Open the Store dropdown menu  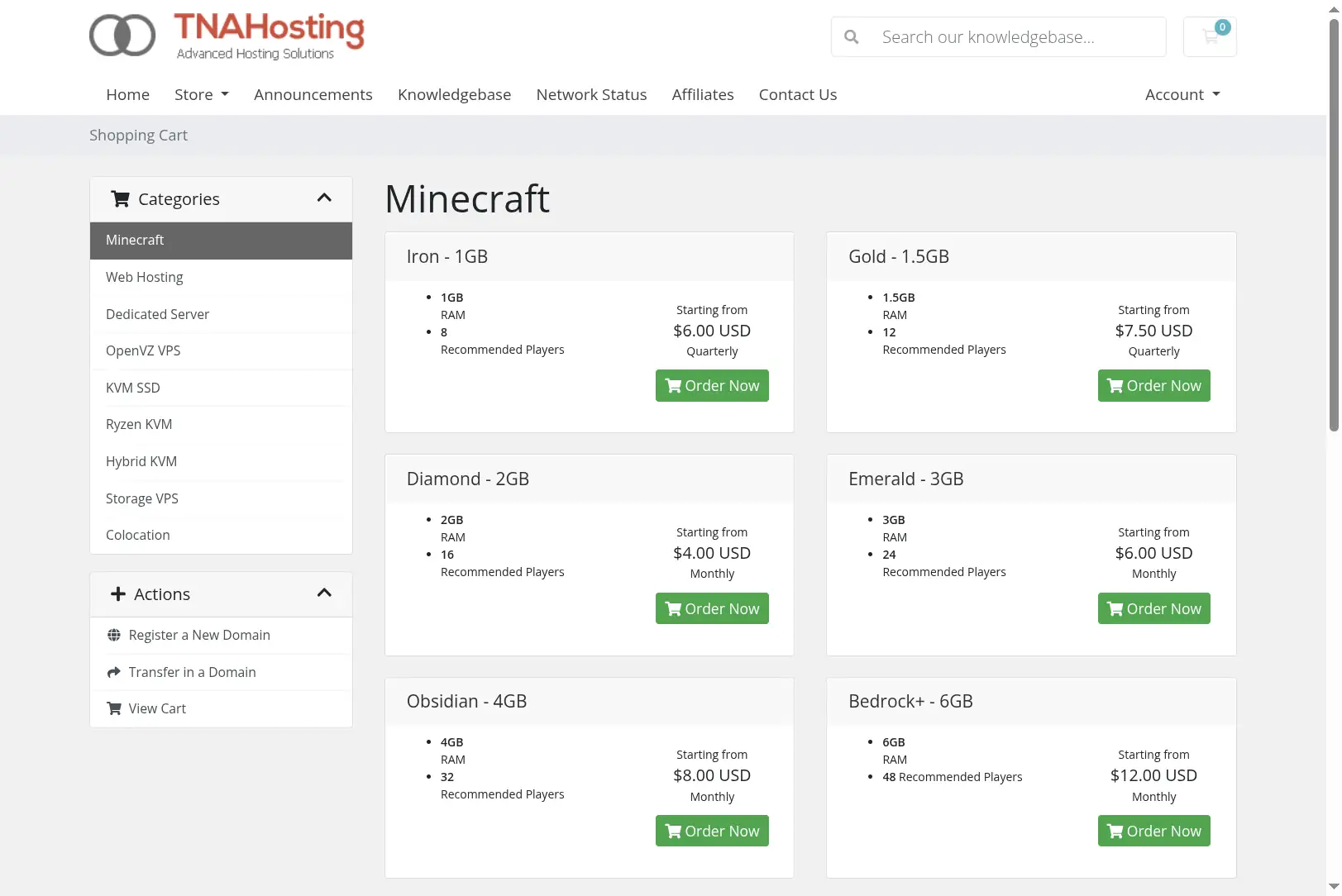click(x=202, y=94)
